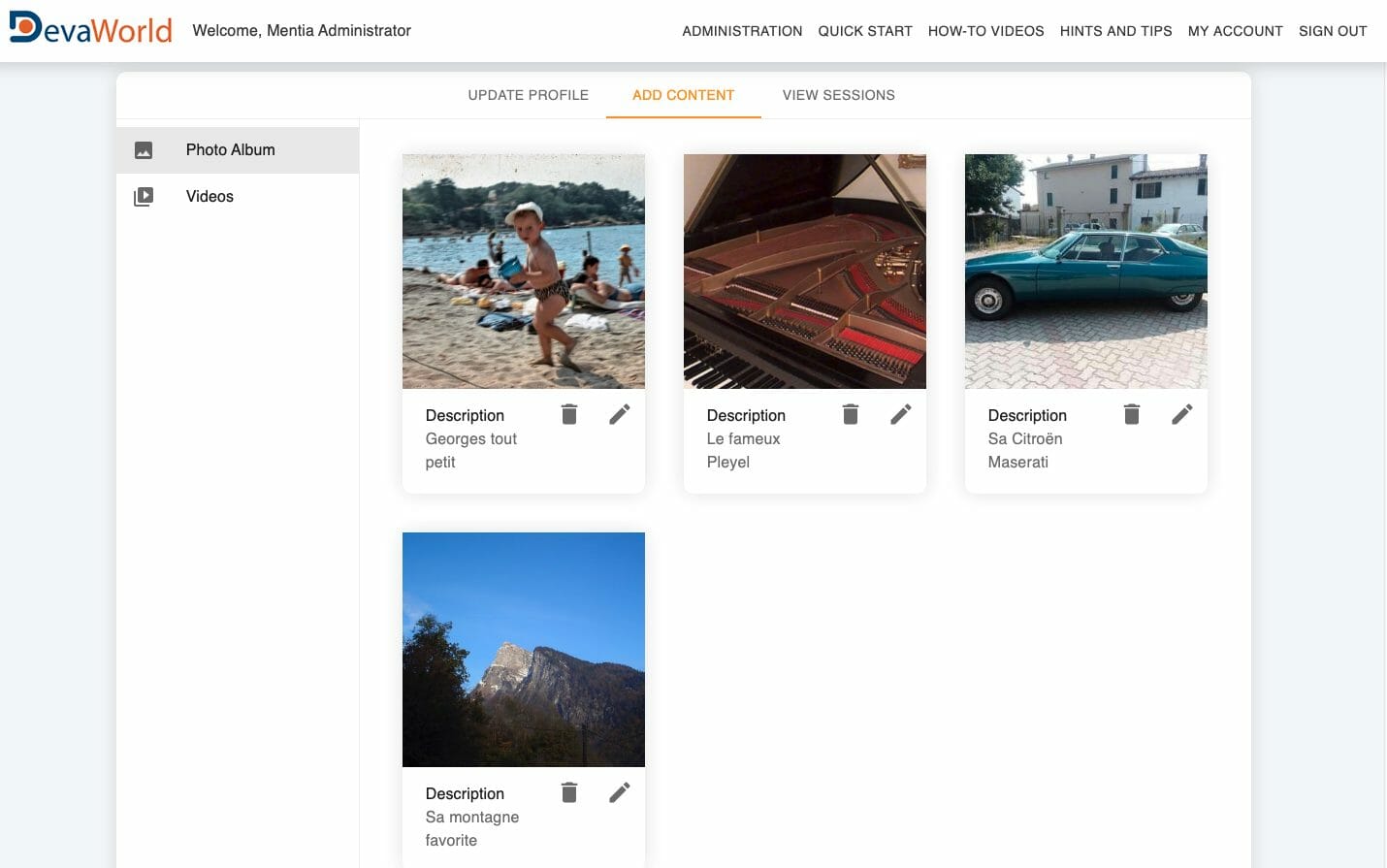
Task: Sign out of DevaWorld
Action: (x=1333, y=31)
